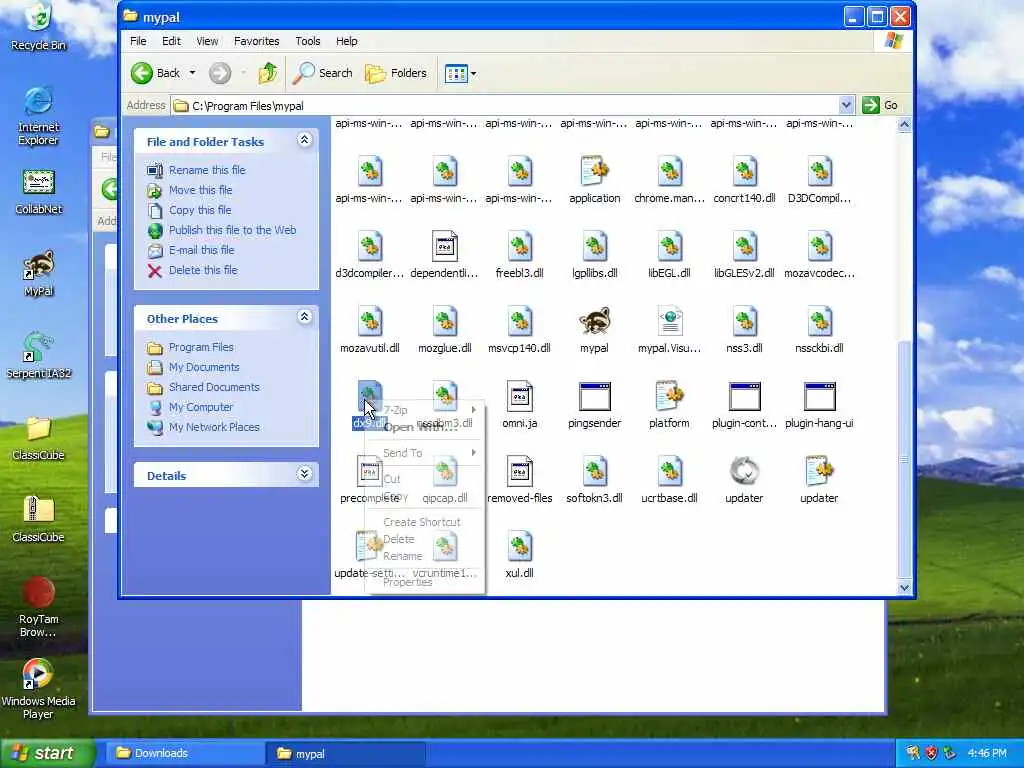Select the mozavcodec file

pyautogui.click(x=819, y=255)
